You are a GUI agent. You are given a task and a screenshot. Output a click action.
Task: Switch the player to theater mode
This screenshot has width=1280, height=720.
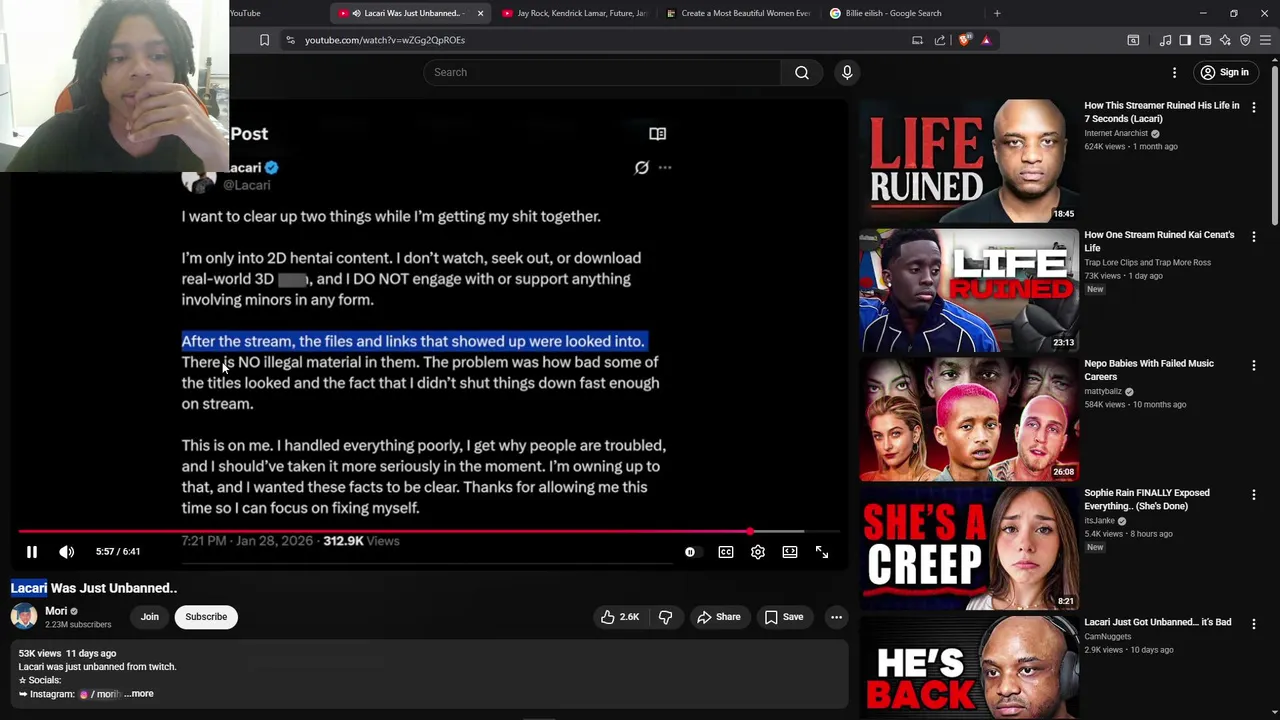click(x=790, y=552)
